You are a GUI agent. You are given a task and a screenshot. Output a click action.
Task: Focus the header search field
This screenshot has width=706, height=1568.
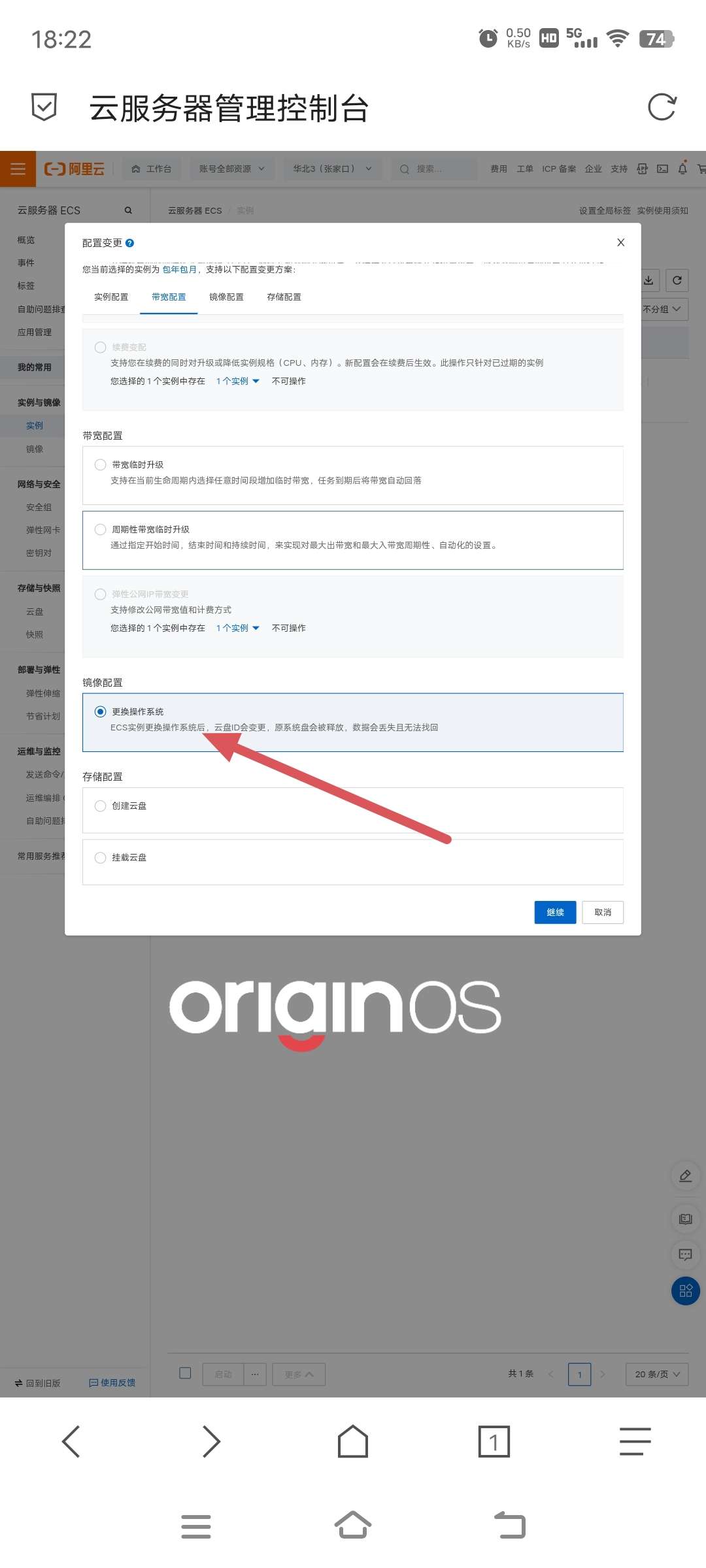(434, 169)
